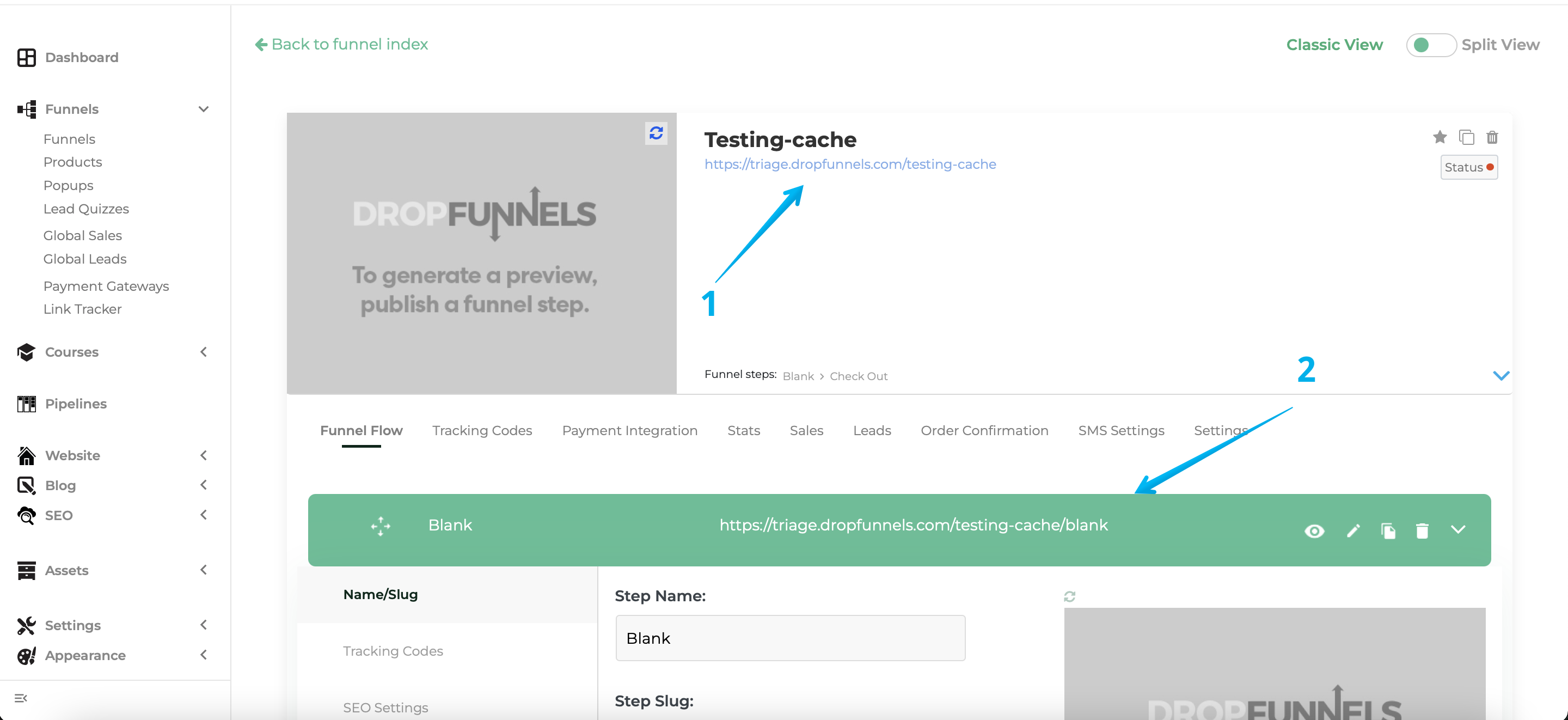This screenshot has width=1568, height=720.
Task: Click the Blog sidebar icon
Action: pyautogui.click(x=26, y=485)
